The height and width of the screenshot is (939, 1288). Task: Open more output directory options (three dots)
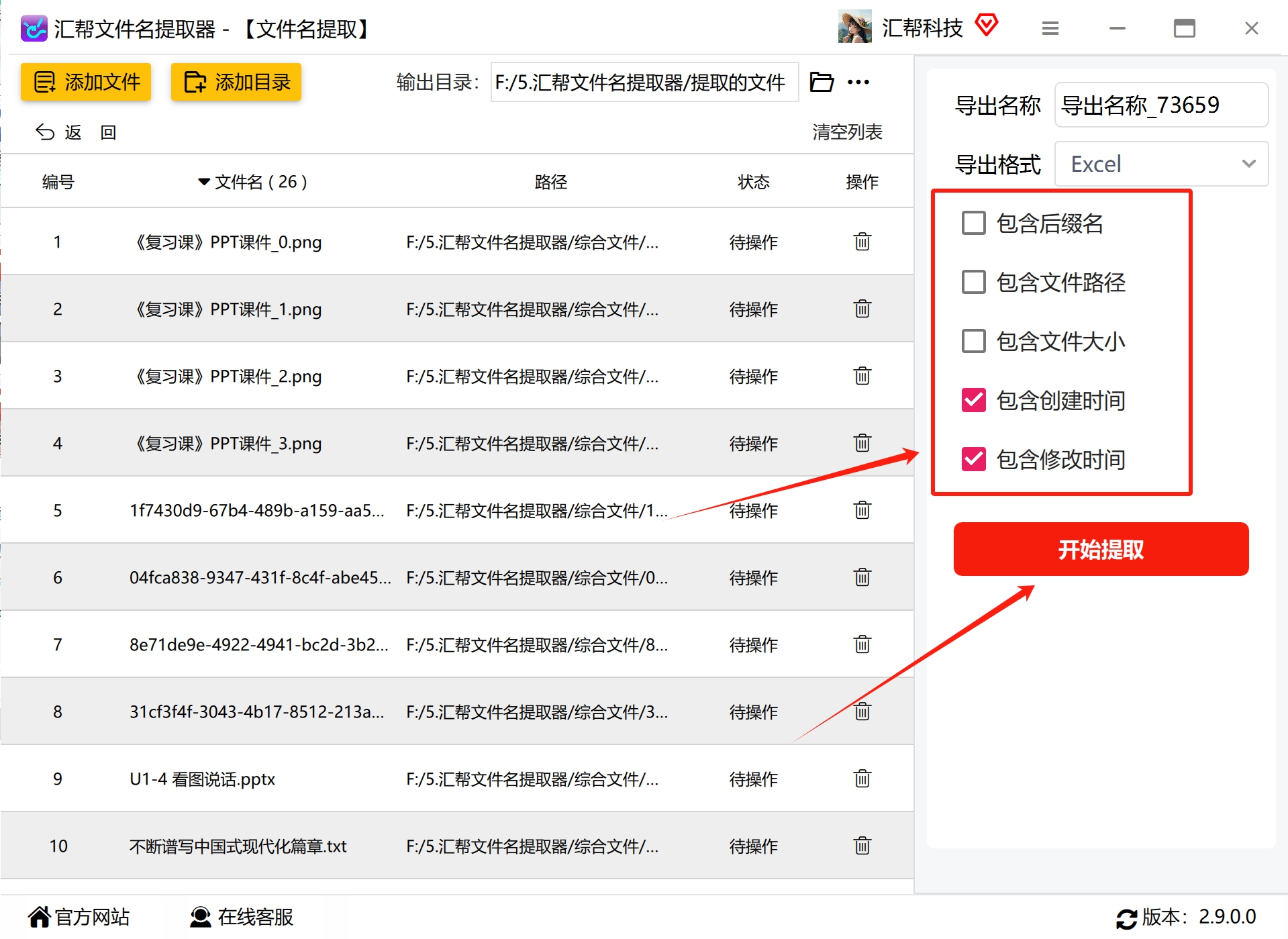[x=858, y=82]
